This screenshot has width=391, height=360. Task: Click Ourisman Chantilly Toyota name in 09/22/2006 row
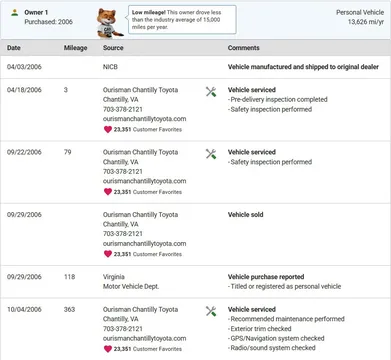[x=140, y=152]
